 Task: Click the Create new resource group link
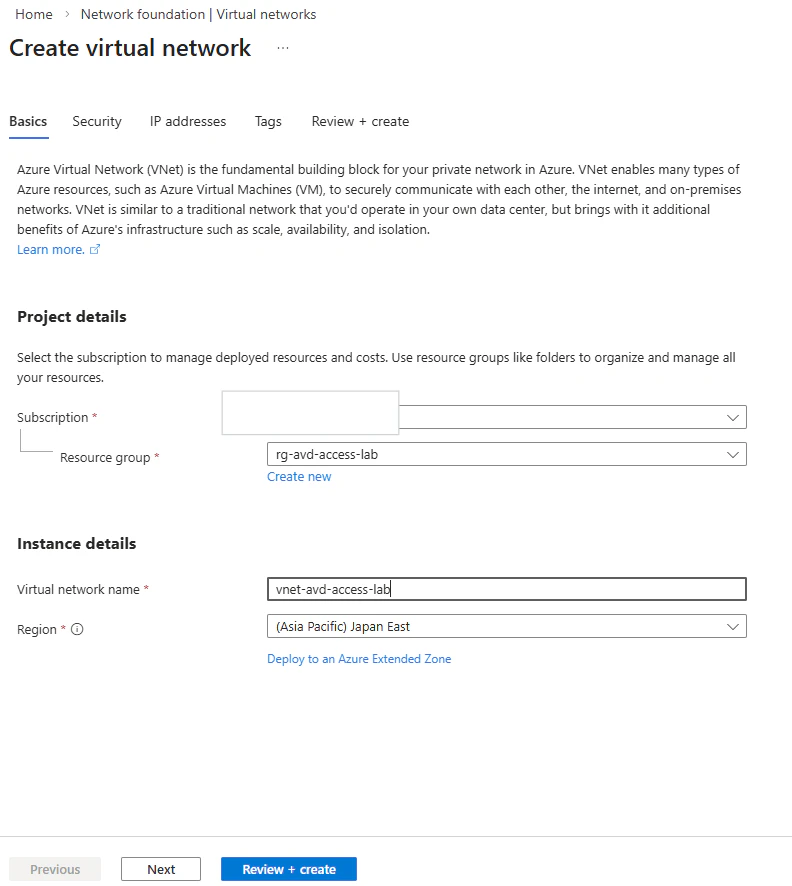[x=299, y=476]
